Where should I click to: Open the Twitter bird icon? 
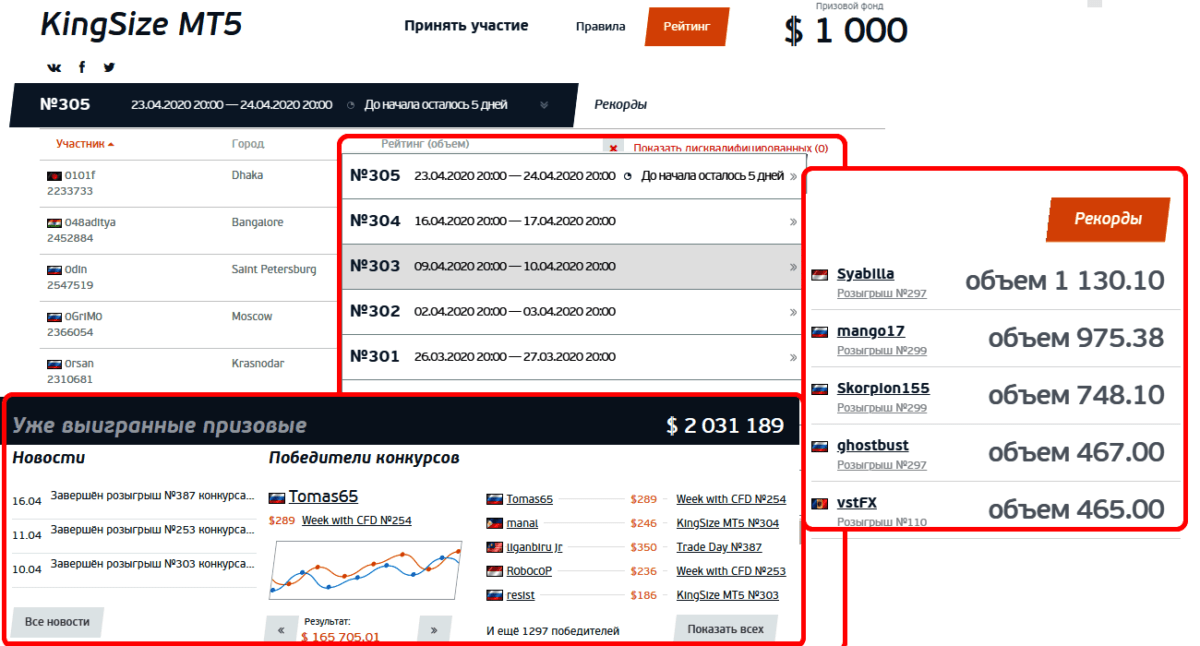(109, 67)
